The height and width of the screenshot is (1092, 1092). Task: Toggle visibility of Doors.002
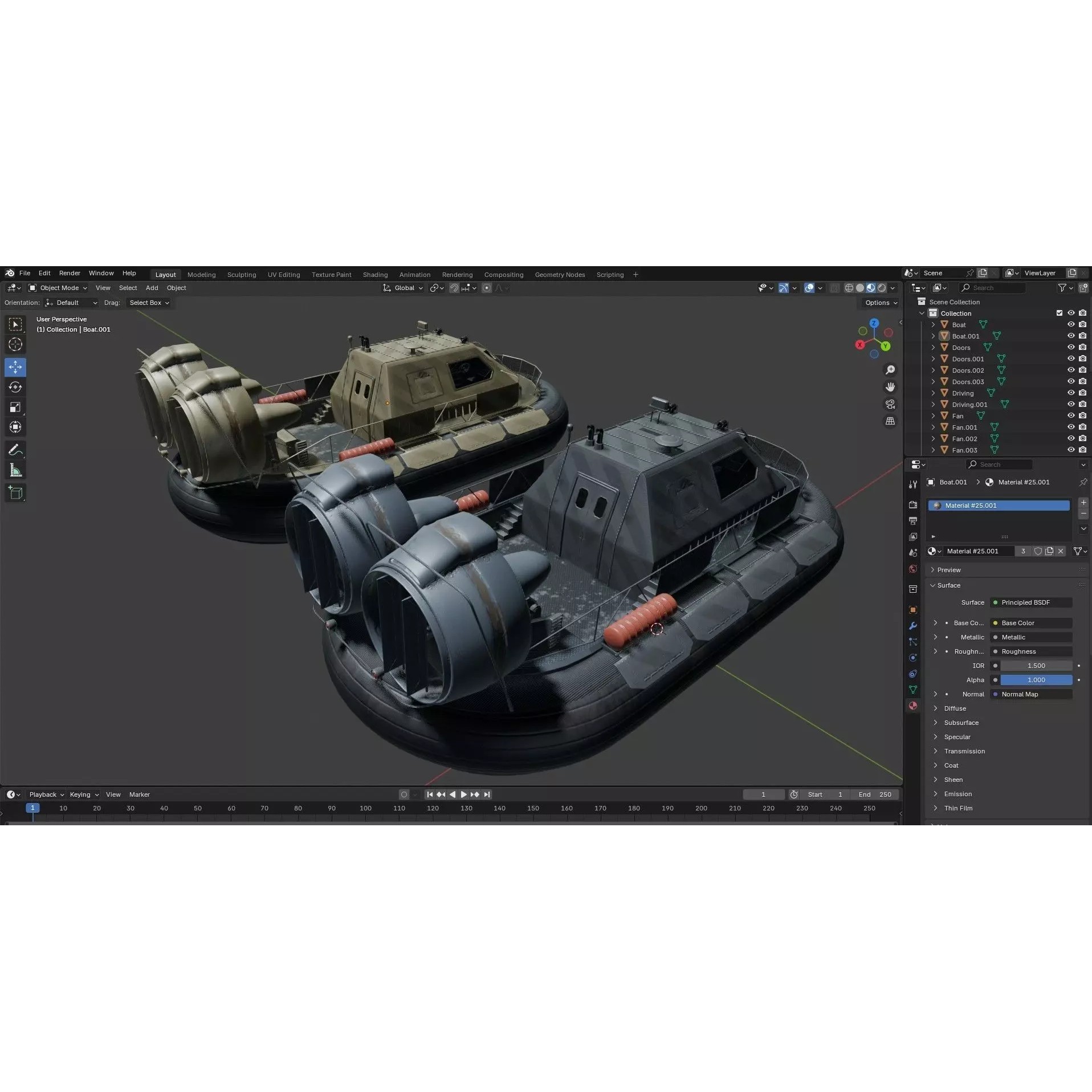(x=1070, y=370)
